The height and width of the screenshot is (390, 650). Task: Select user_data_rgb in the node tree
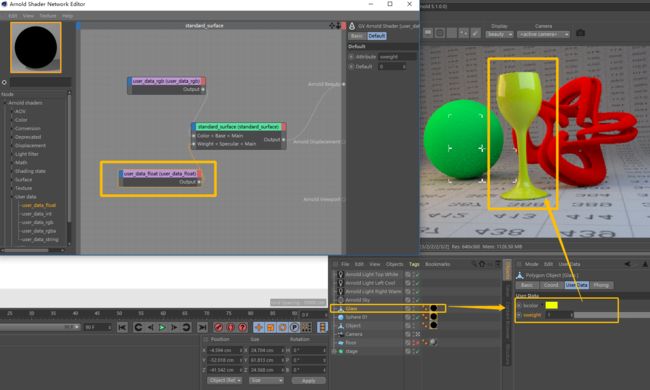pos(37,223)
